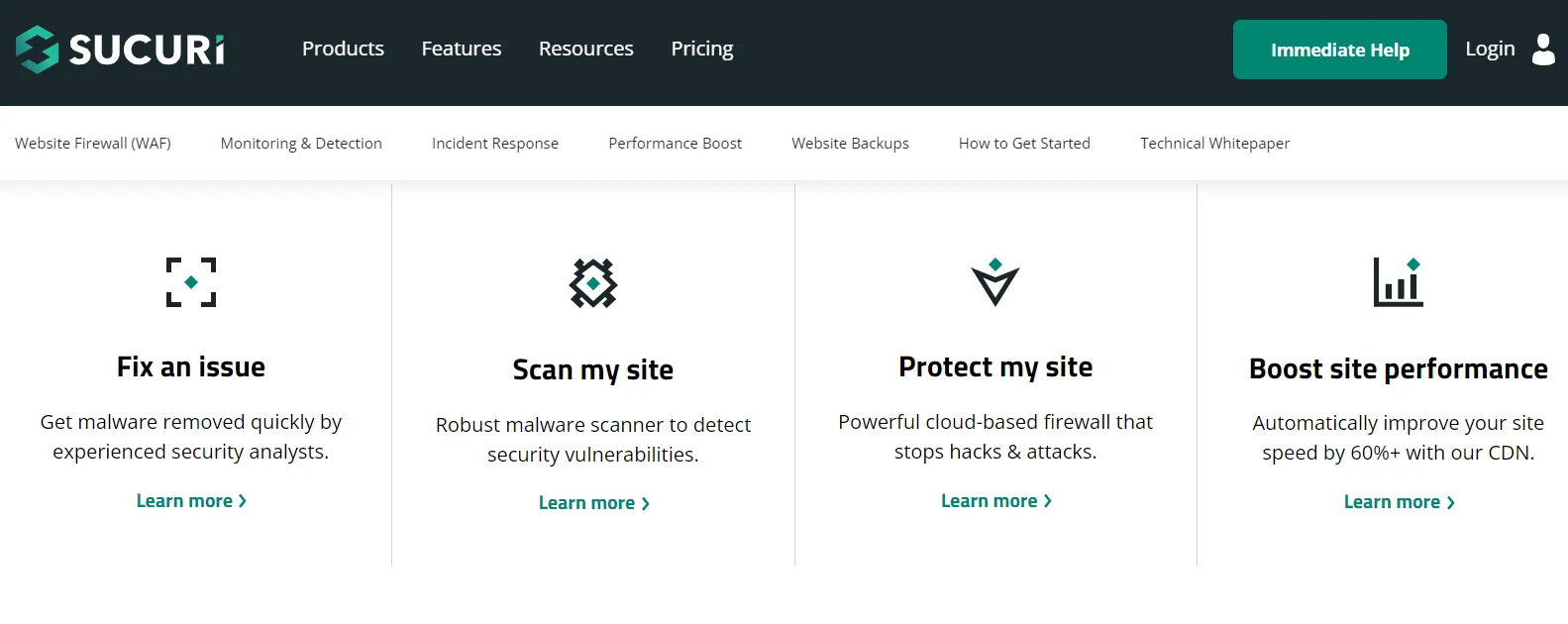This screenshot has height=624, width=1568.
Task: Expand the Resources menu
Action: (x=585, y=49)
